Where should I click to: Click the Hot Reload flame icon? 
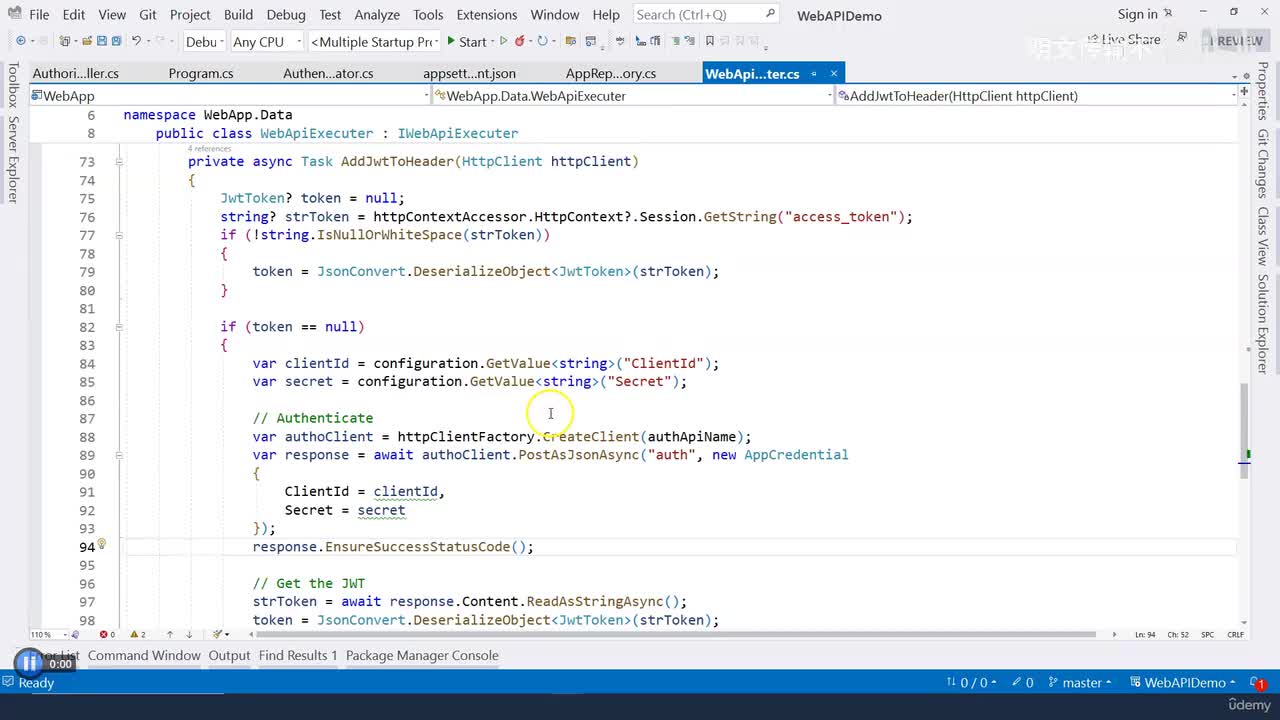(520, 41)
